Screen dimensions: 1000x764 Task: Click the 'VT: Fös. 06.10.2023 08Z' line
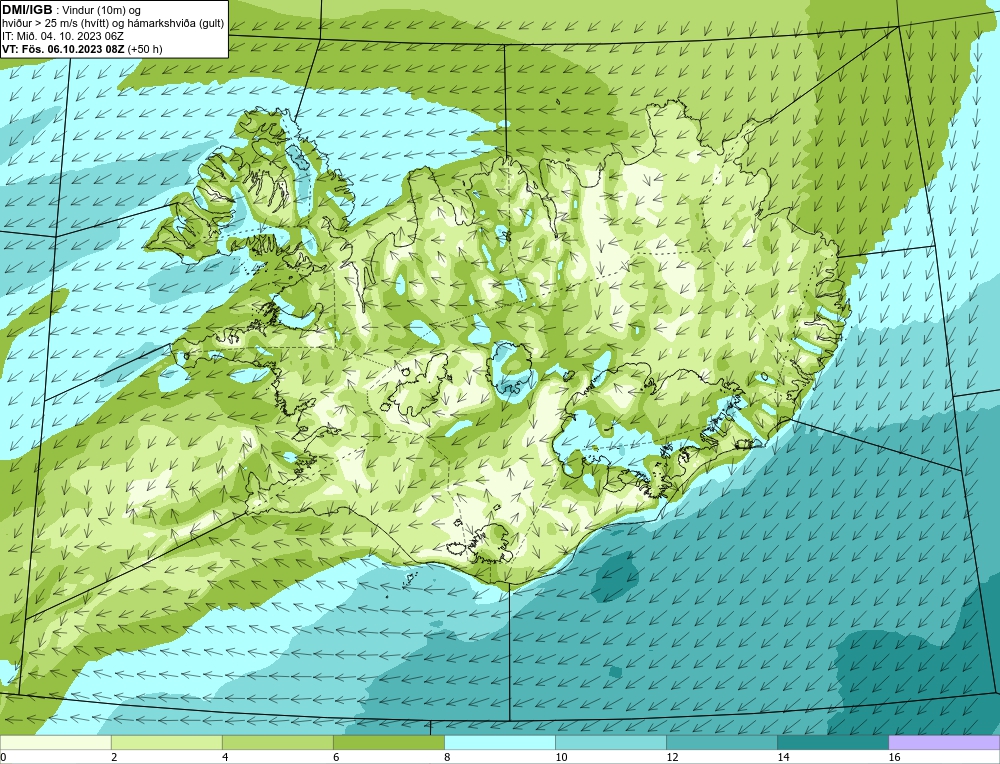pyautogui.click(x=82, y=48)
